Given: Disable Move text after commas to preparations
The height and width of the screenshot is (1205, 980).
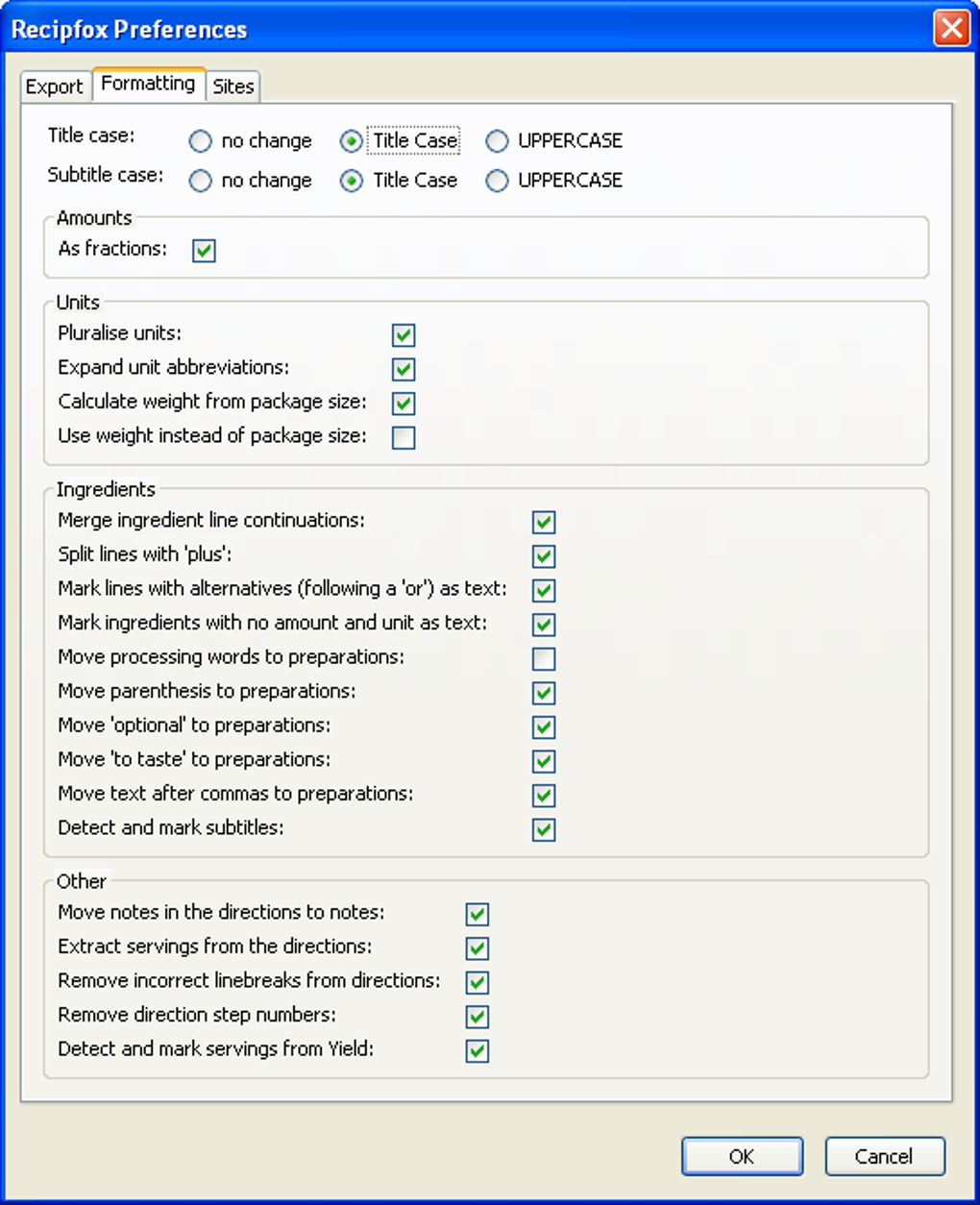Looking at the screenshot, I should coord(544,796).
